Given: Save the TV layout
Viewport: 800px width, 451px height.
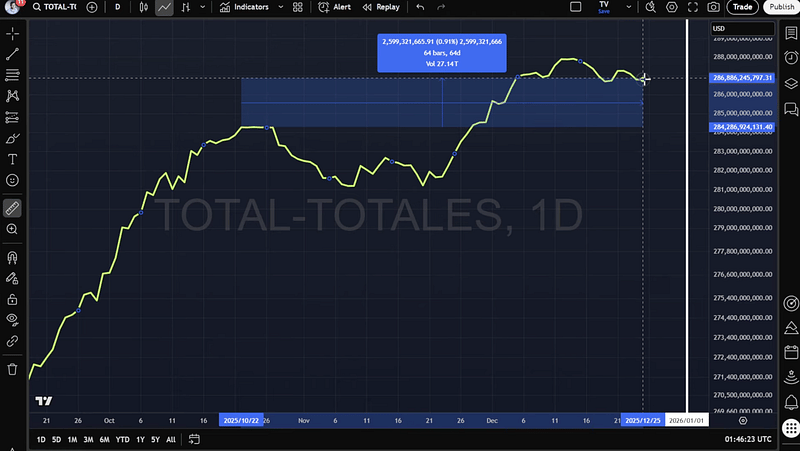Looking at the screenshot, I should [x=604, y=7].
